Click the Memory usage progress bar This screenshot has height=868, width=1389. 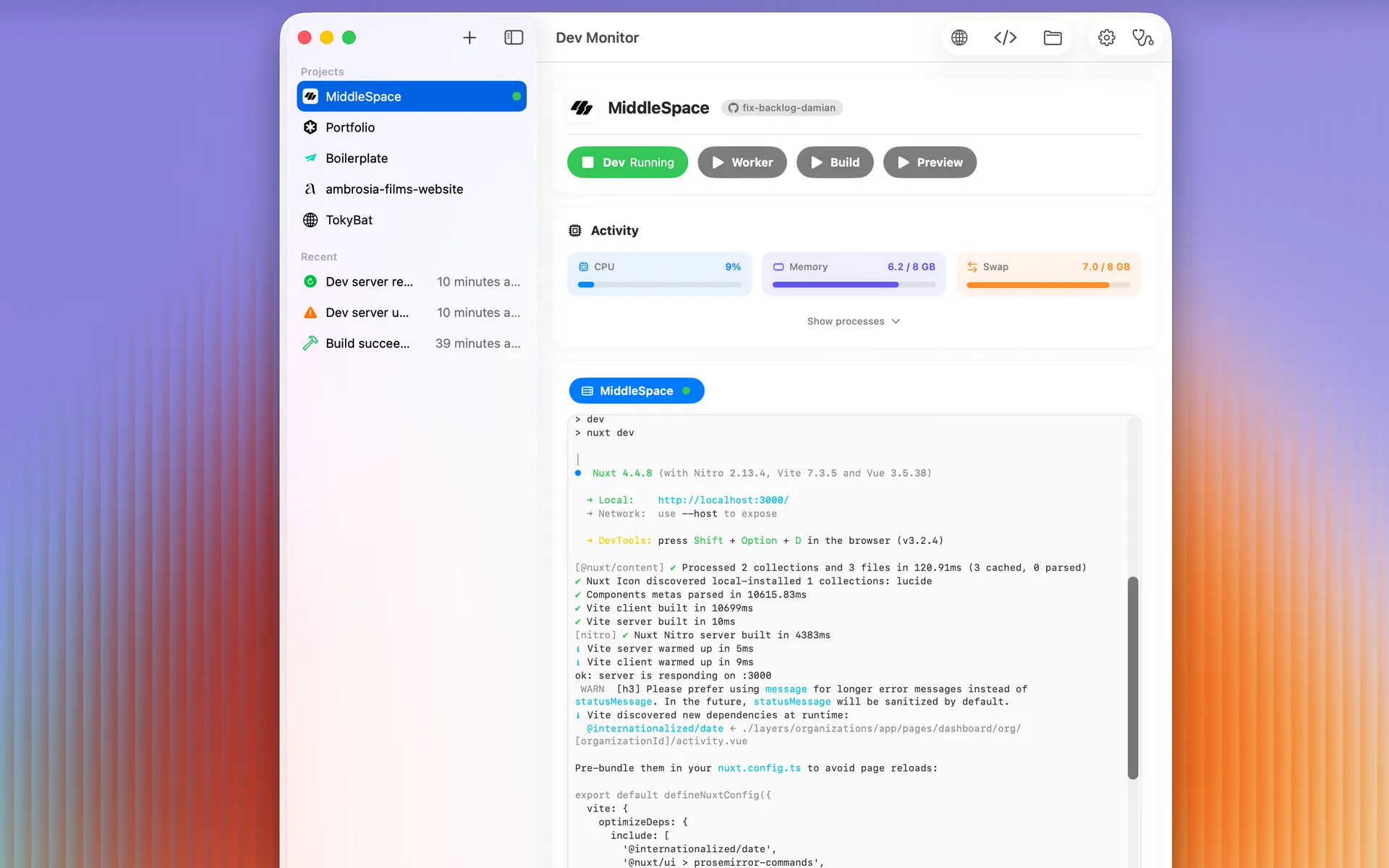click(854, 285)
